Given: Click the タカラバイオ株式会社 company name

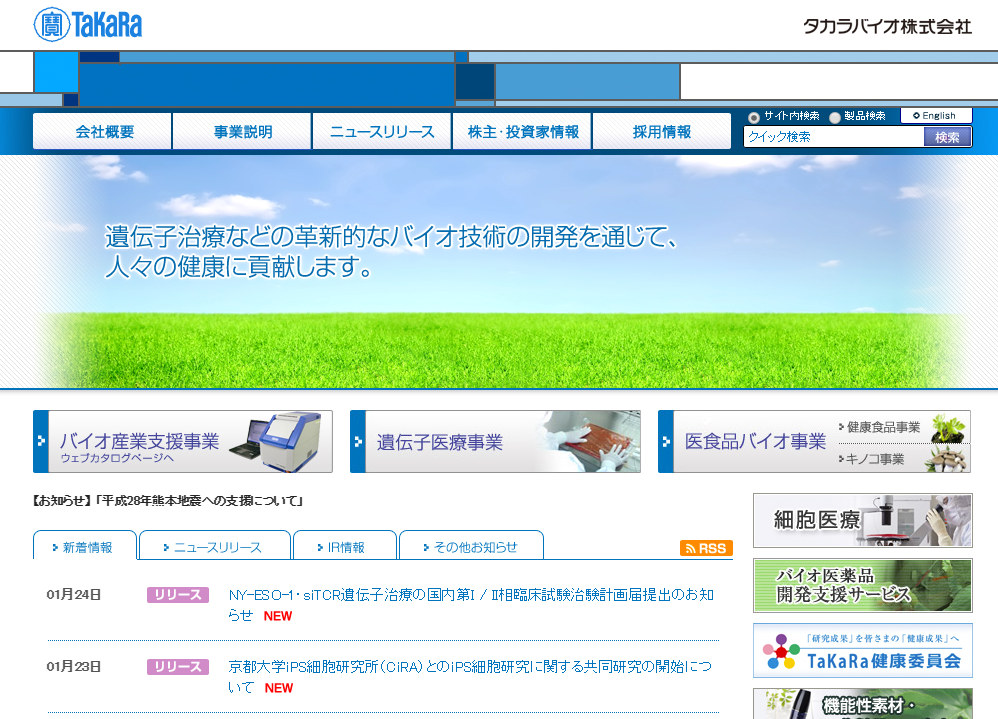Looking at the screenshot, I should pos(887,27).
